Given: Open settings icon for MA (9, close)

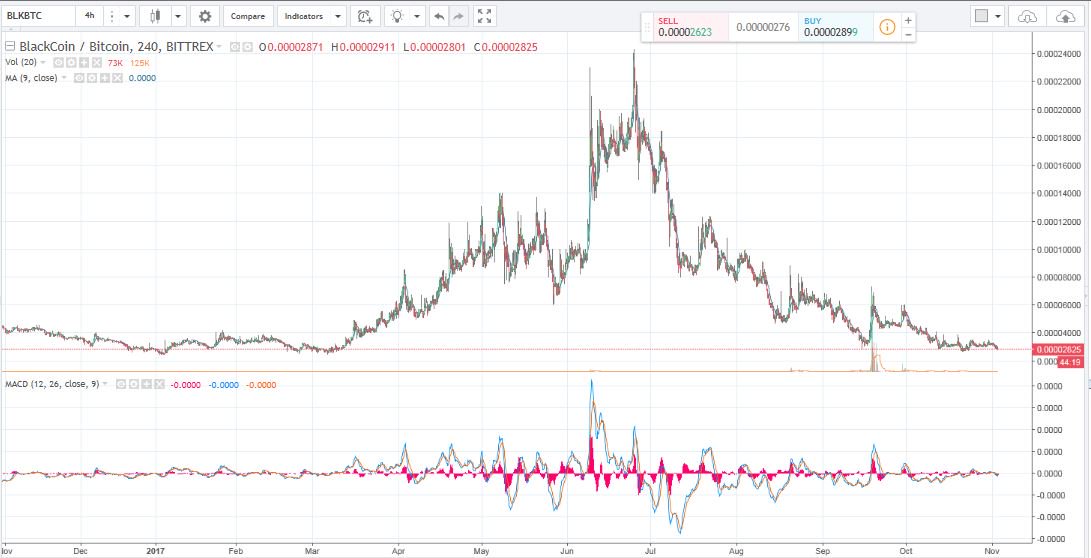Looking at the screenshot, I should [92, 78].
